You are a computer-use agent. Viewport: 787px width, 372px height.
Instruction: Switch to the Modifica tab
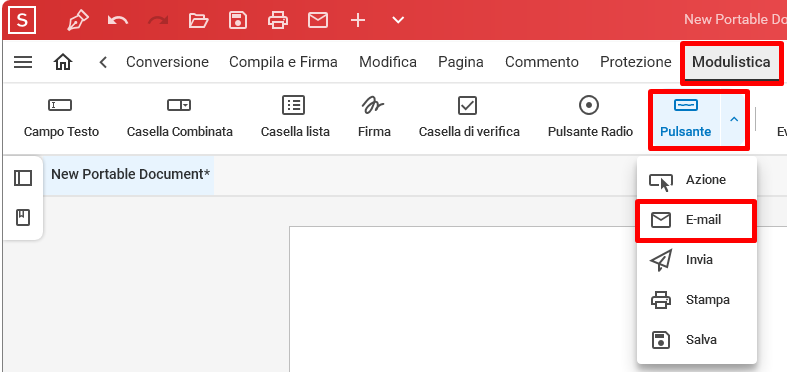coord(388,62)
